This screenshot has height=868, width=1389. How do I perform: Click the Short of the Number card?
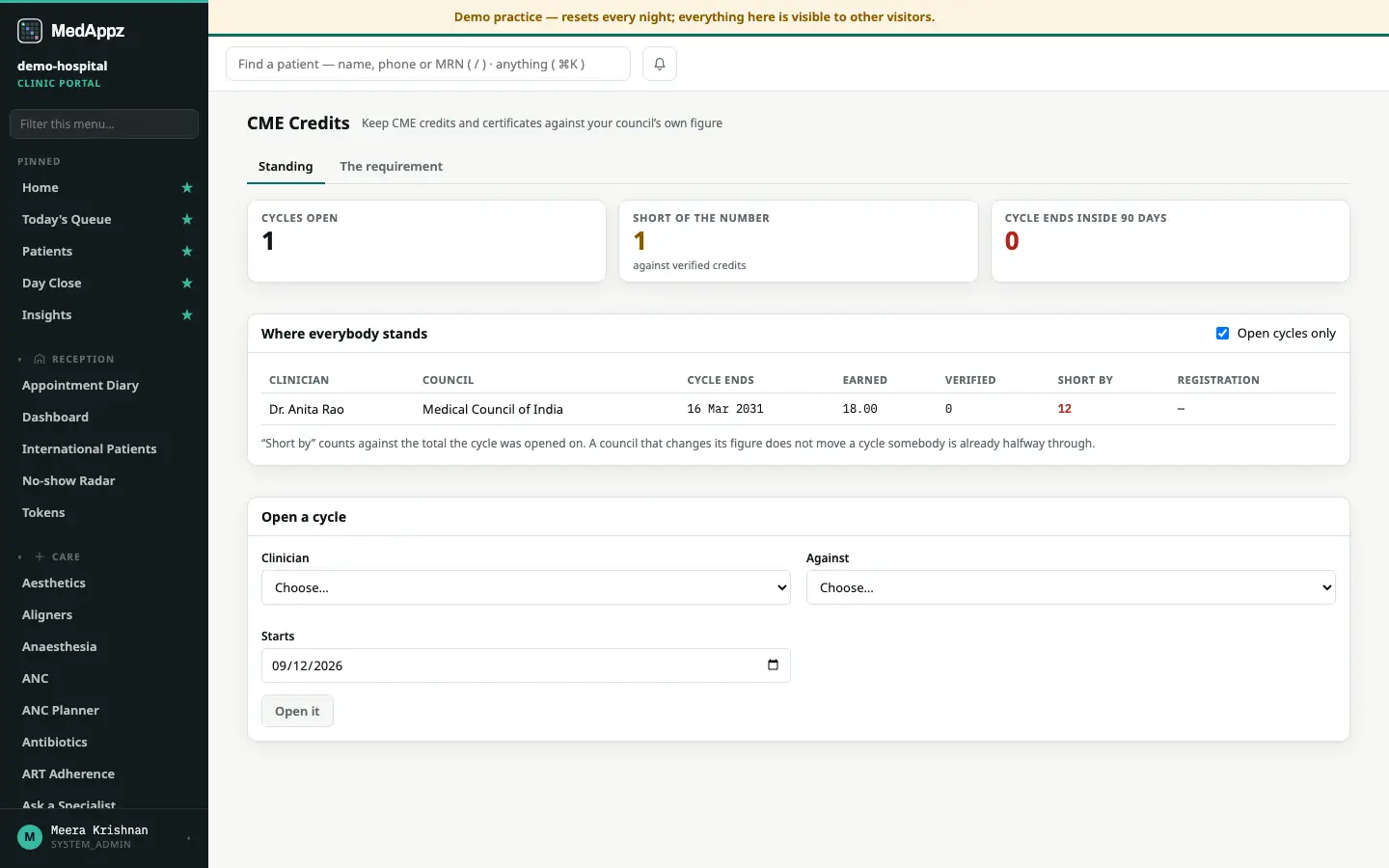(799, 241)
